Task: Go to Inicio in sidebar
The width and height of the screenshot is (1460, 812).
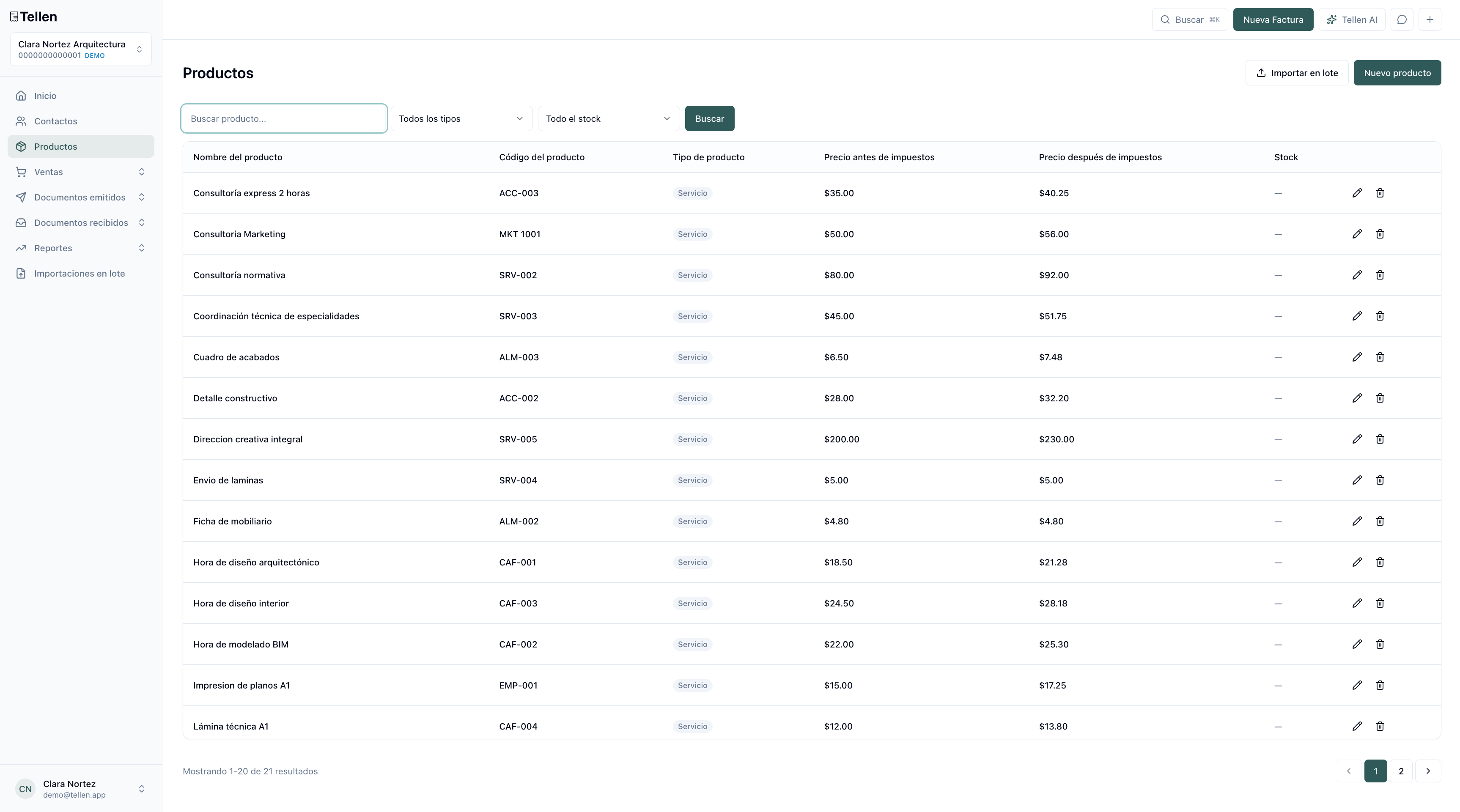Action: (81, 96)
